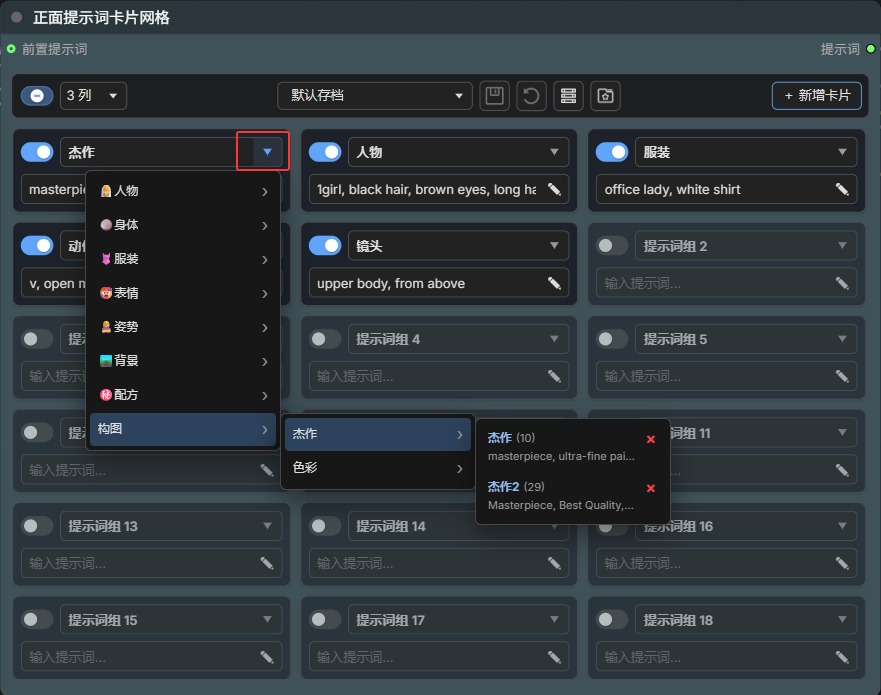Screen dimensions: 881x695
Task: Enable the 提示词组 5 toggle
Action: pyautogui.click(x=612, y=339)
